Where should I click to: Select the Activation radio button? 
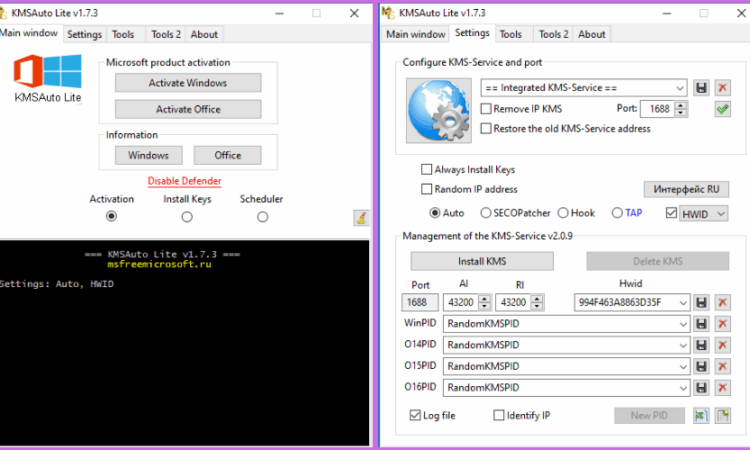click(x=111, y=217)
